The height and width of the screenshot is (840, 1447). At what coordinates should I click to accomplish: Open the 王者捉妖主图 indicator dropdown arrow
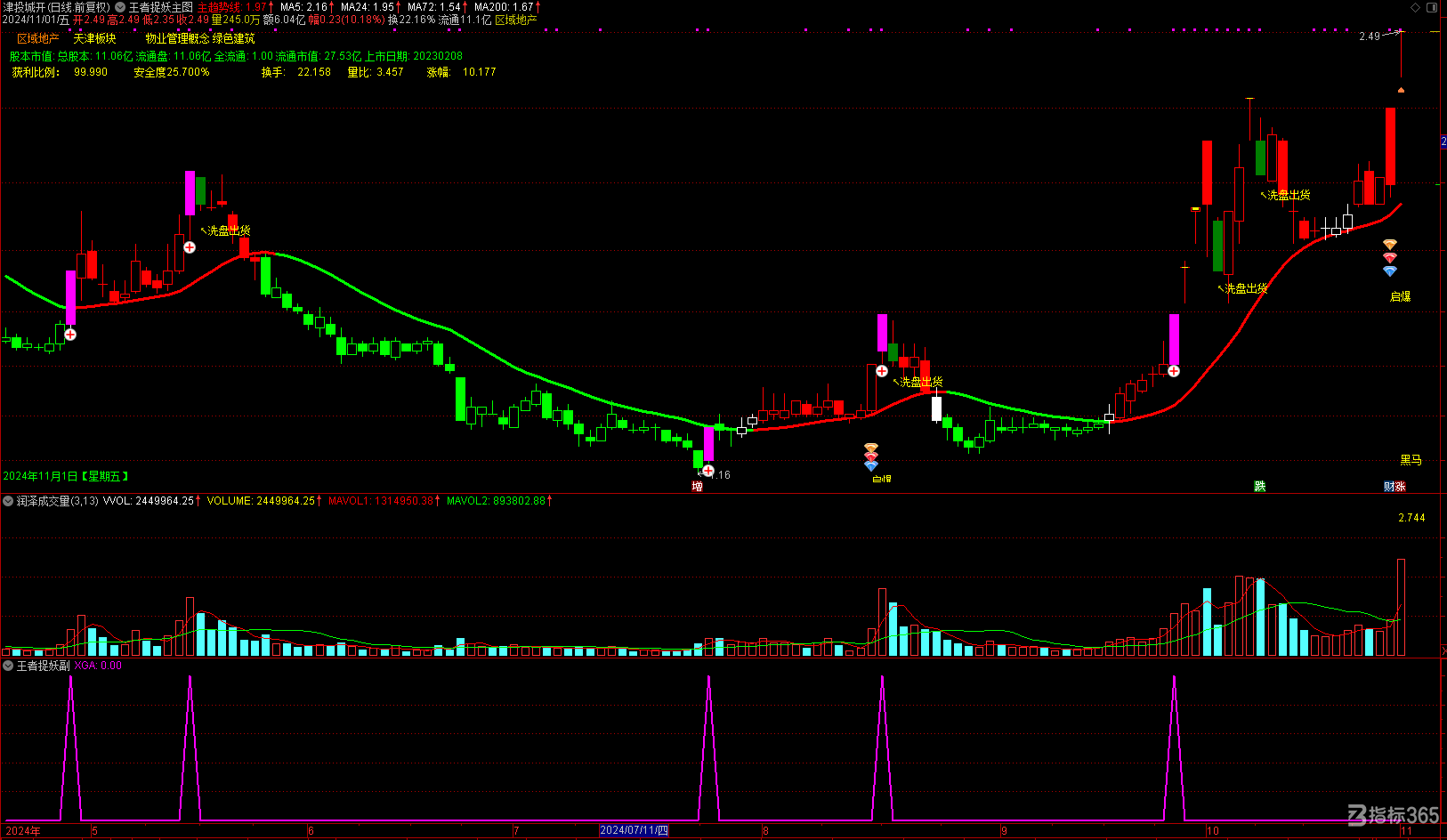(x=120, y=7)
